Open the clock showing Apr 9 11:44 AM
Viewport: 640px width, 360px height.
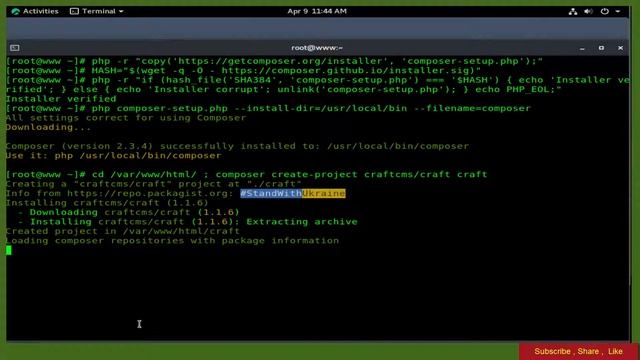[x=317, y=11]
